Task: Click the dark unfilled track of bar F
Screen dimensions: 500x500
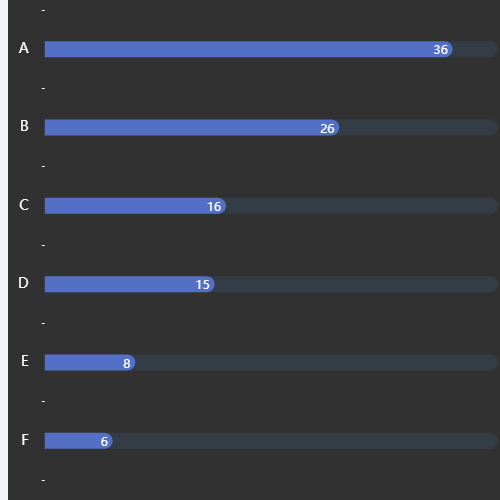Action: tap(305, 441)
